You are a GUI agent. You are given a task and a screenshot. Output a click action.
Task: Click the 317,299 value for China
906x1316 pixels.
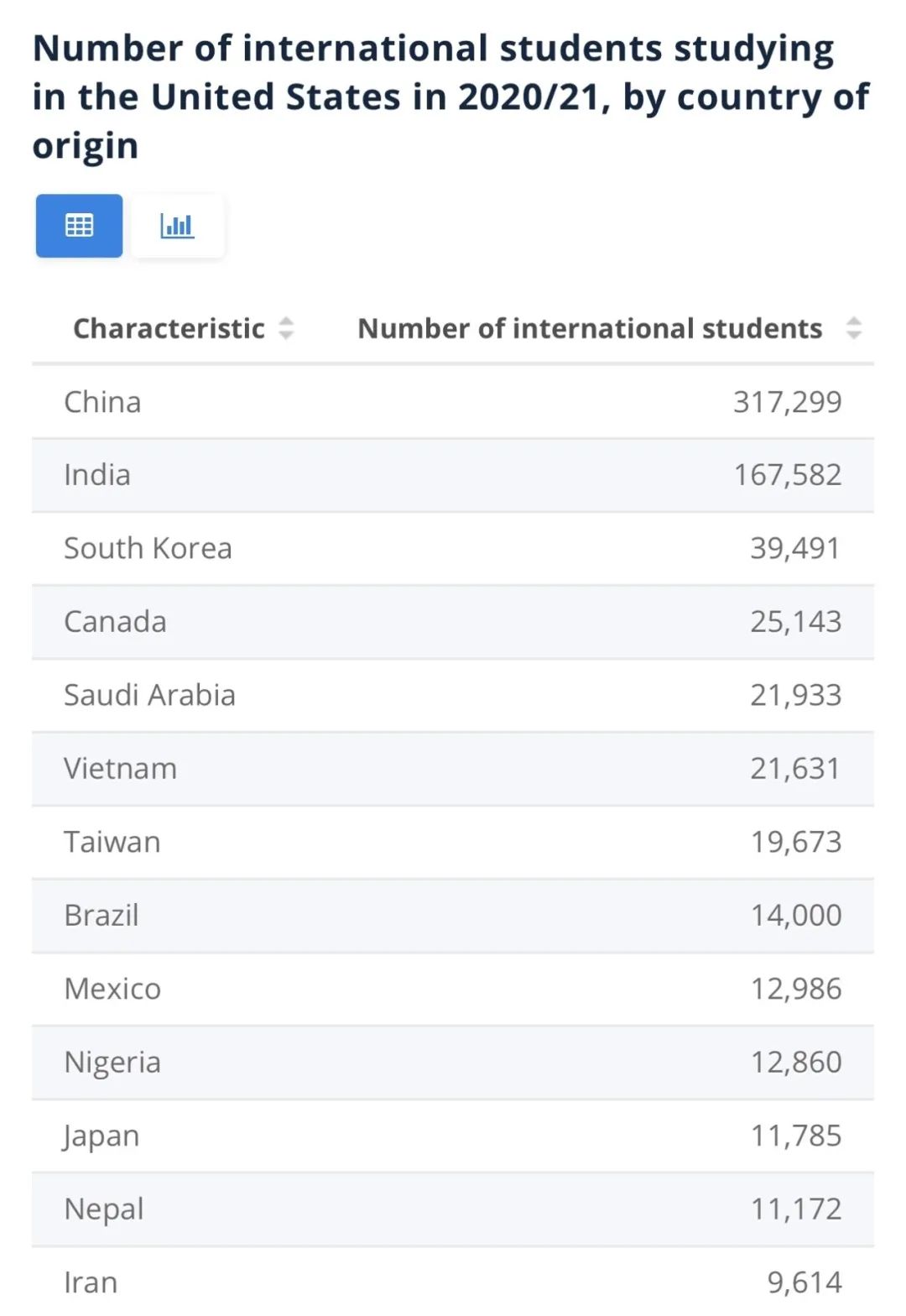787,402
